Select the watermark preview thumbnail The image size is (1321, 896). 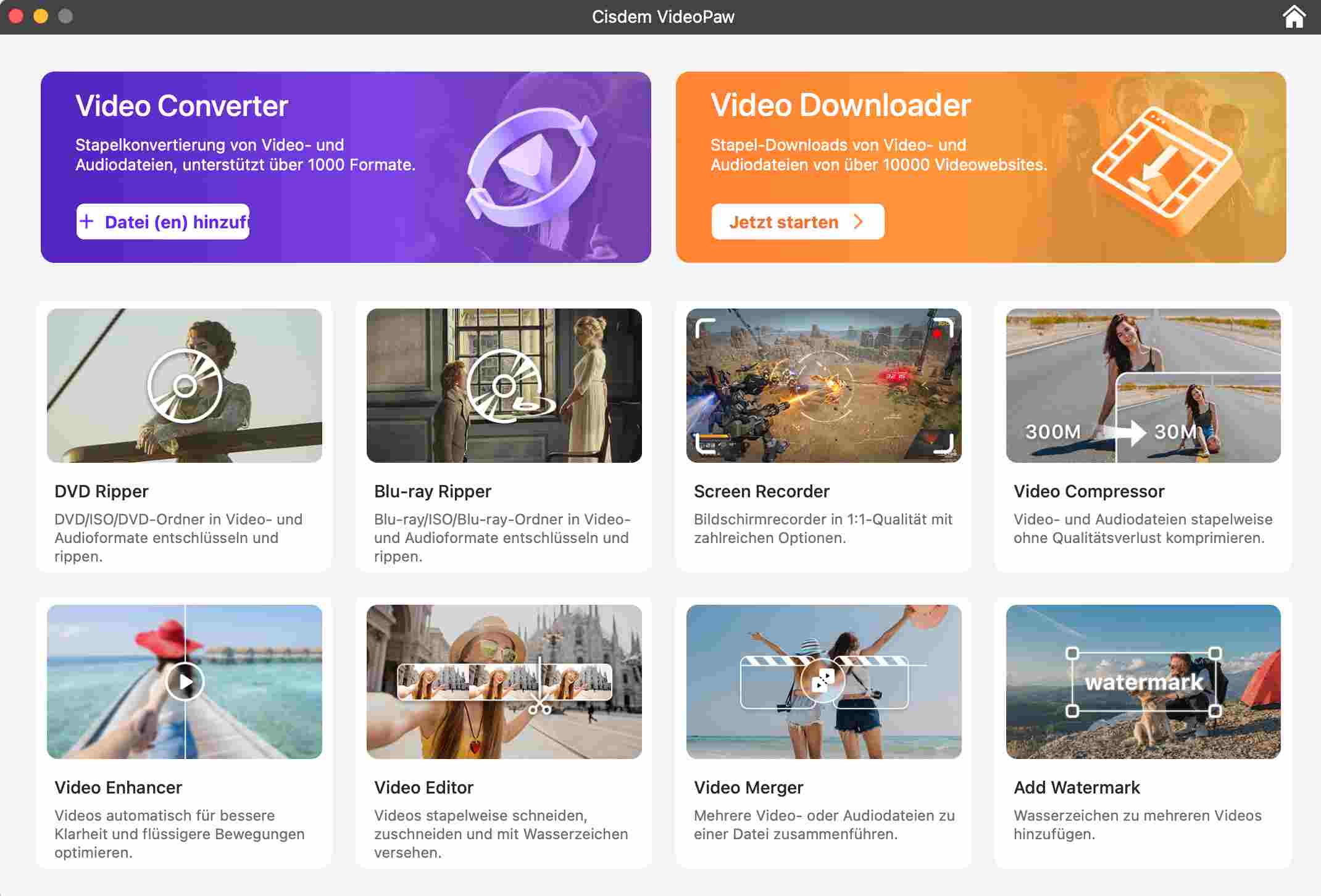pyautogui.click(x=1143, y=681)
